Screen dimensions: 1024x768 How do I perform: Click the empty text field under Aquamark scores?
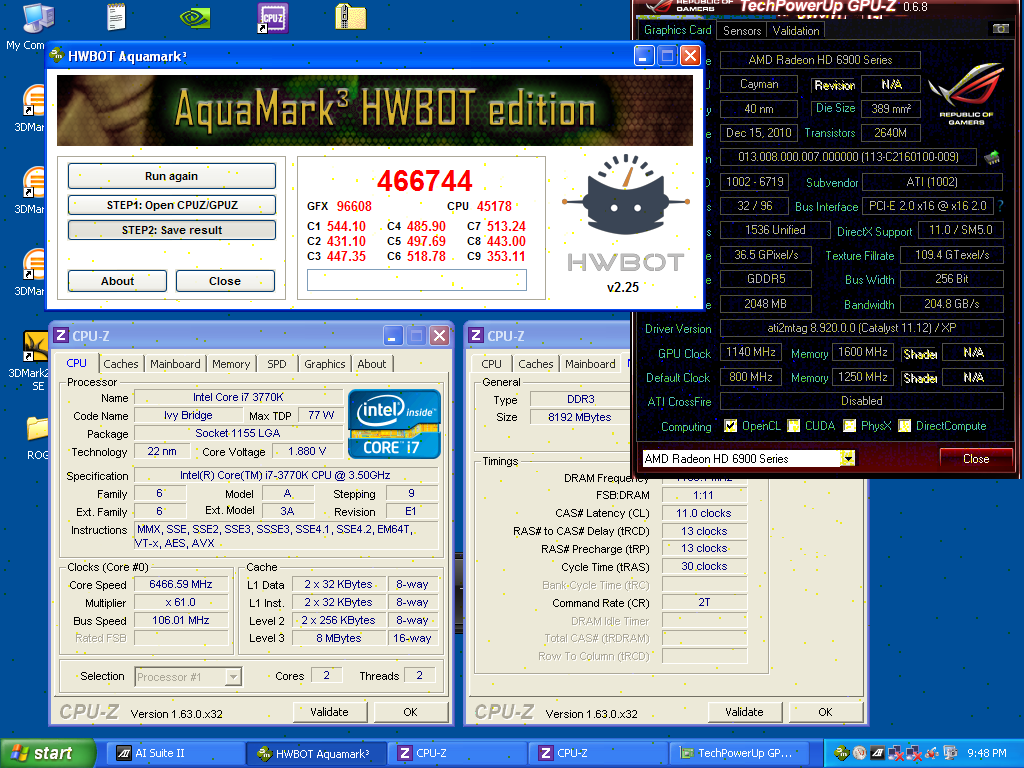coord(417,280)
